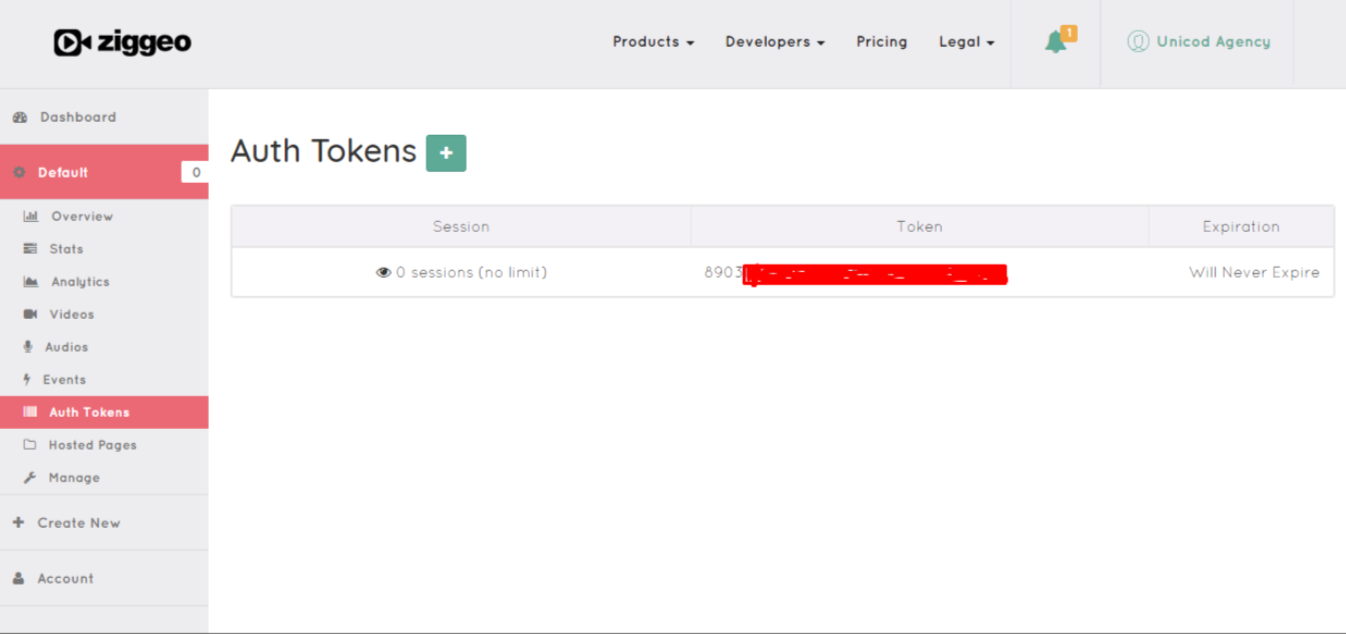Click the Token column header
The width and height of the screenshot is (1346, 634).
[x=919, y=227]
